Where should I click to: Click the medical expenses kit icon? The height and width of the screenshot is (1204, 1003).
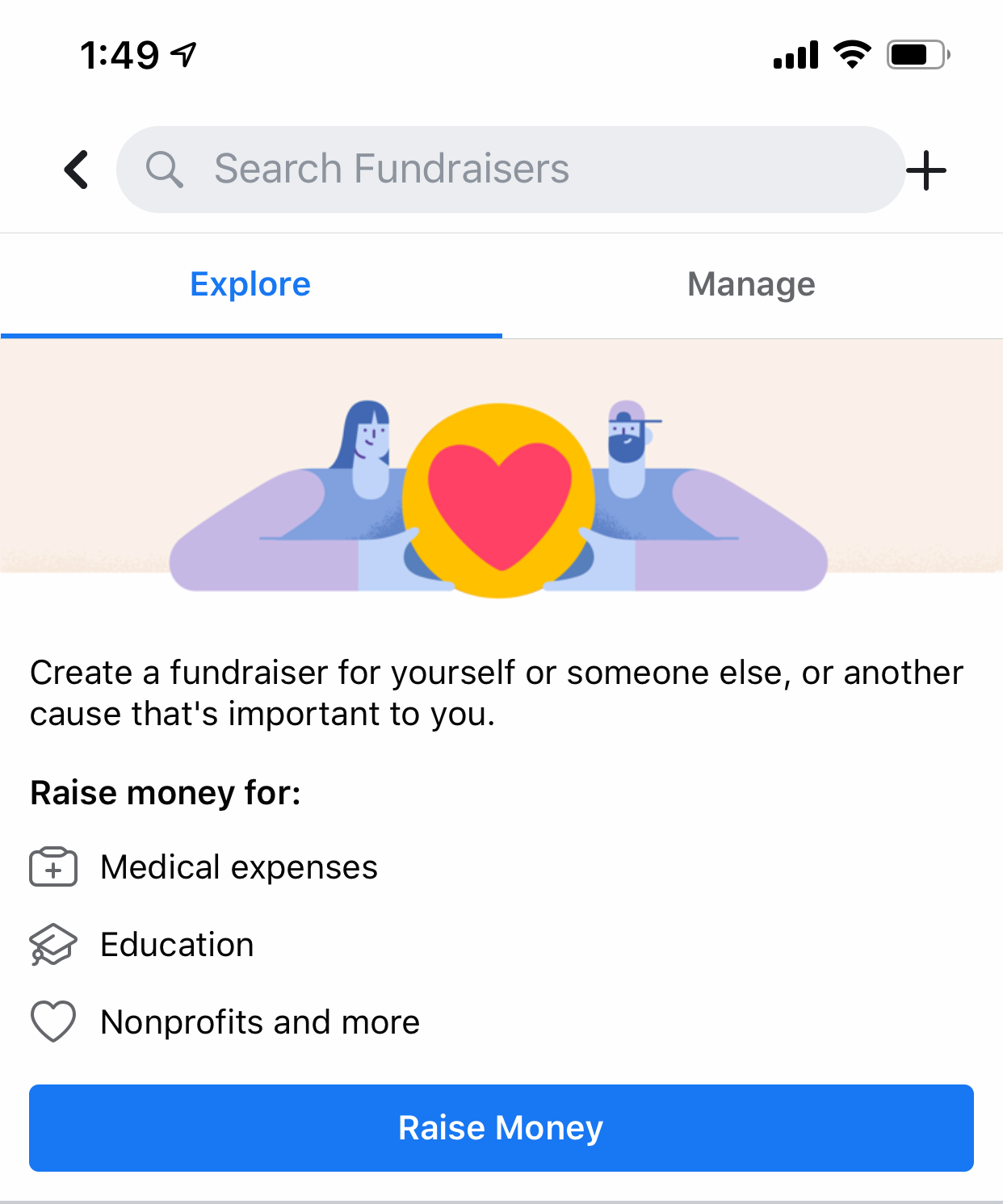(x=53, y=867)
